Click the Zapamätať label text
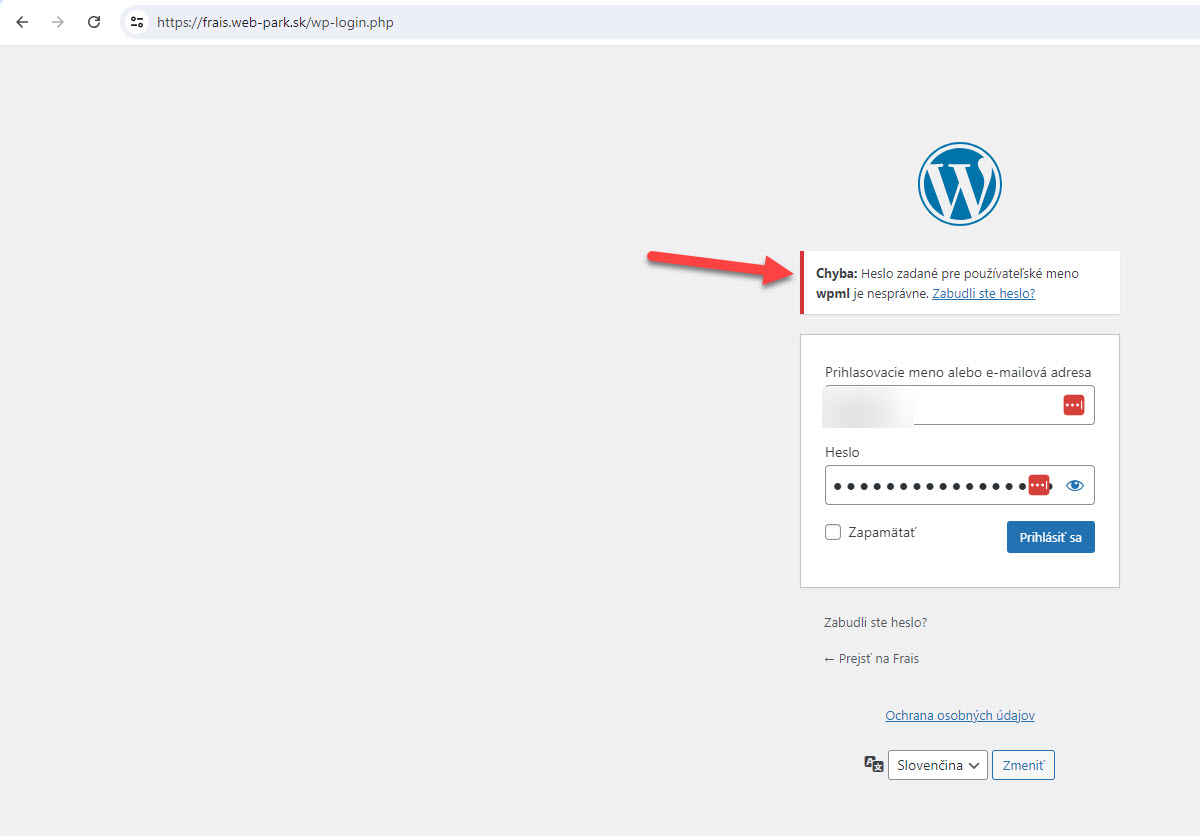Image resolution: width=1200 pixels, height=836 pixels. [882, 532]
